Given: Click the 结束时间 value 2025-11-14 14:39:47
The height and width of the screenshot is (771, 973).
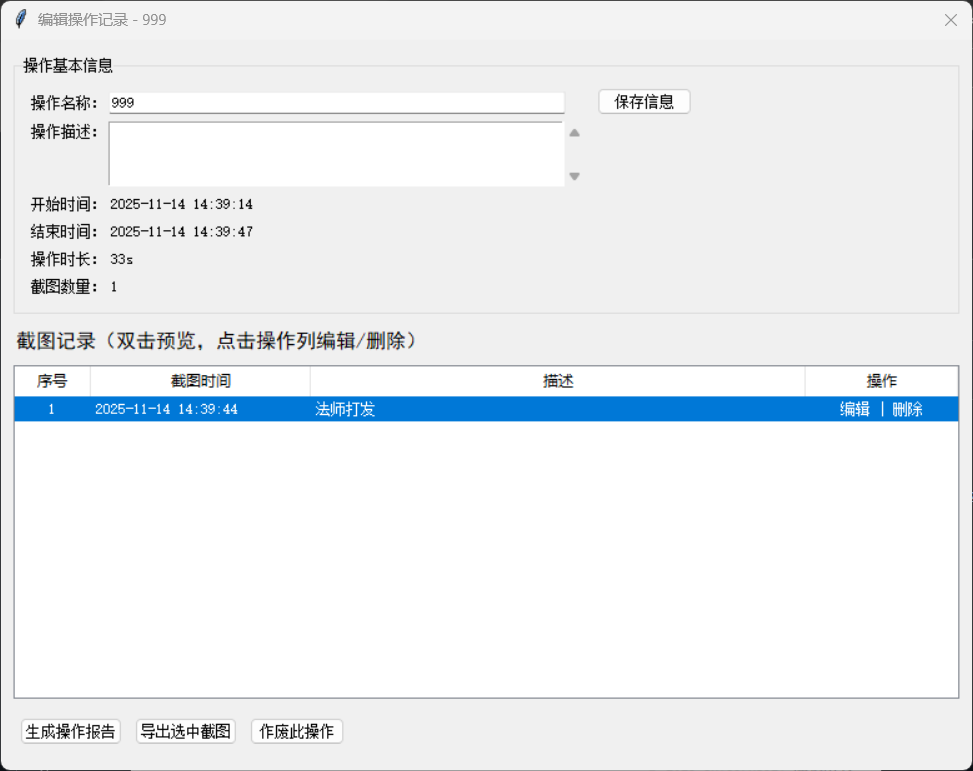Looking at the screenshot, I should (x=181, y=232).
